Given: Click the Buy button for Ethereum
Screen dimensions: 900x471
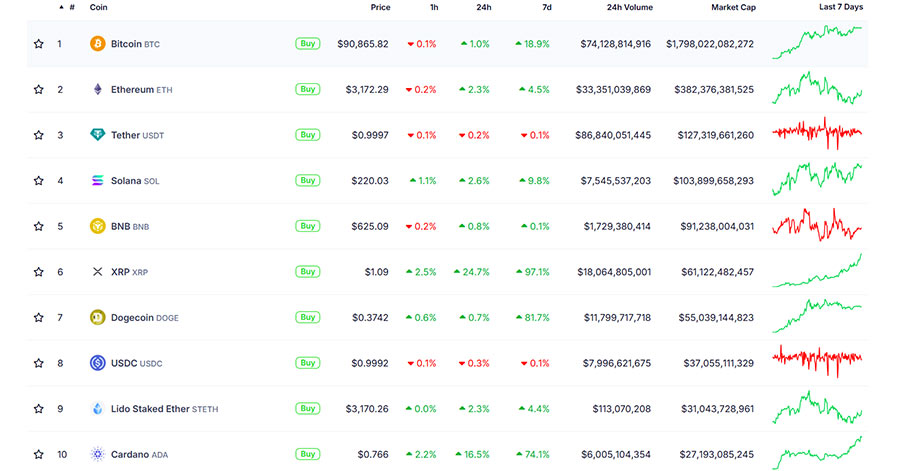Looking at the screenshot, I should (x=308, y=89).
